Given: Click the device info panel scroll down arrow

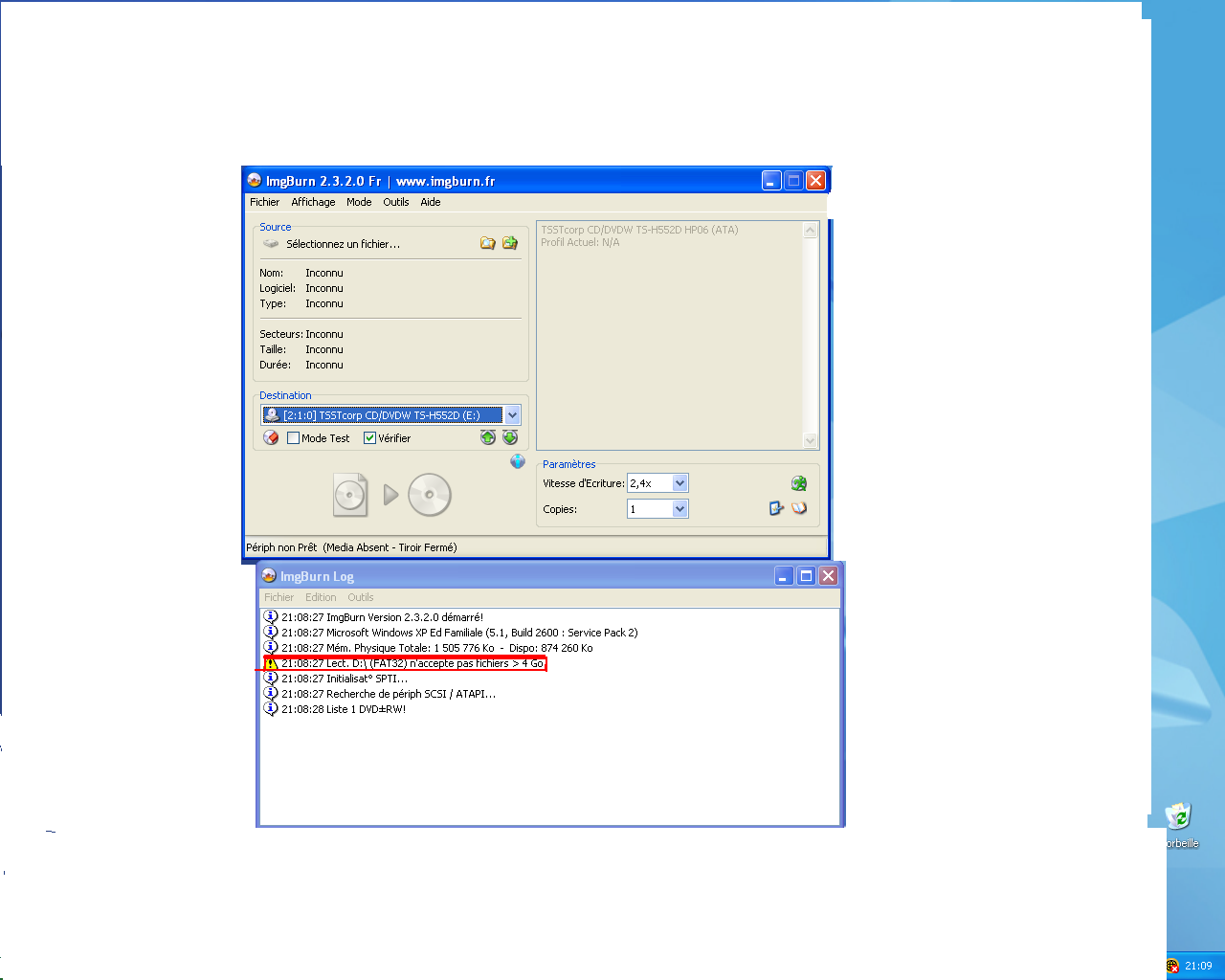Looking at the screenshot, I should 811,440.
